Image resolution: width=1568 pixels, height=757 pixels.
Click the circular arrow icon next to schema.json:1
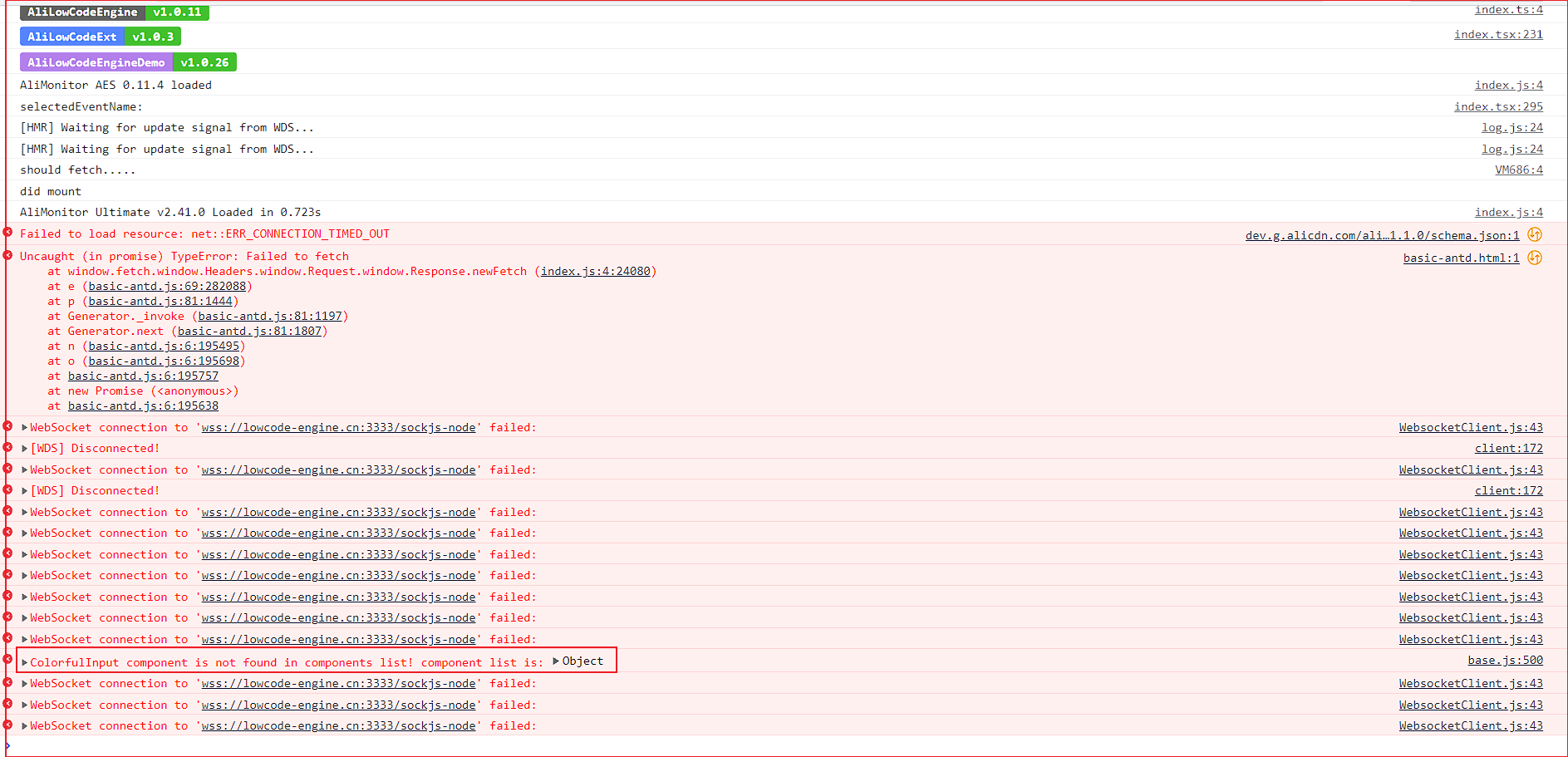1535,235
